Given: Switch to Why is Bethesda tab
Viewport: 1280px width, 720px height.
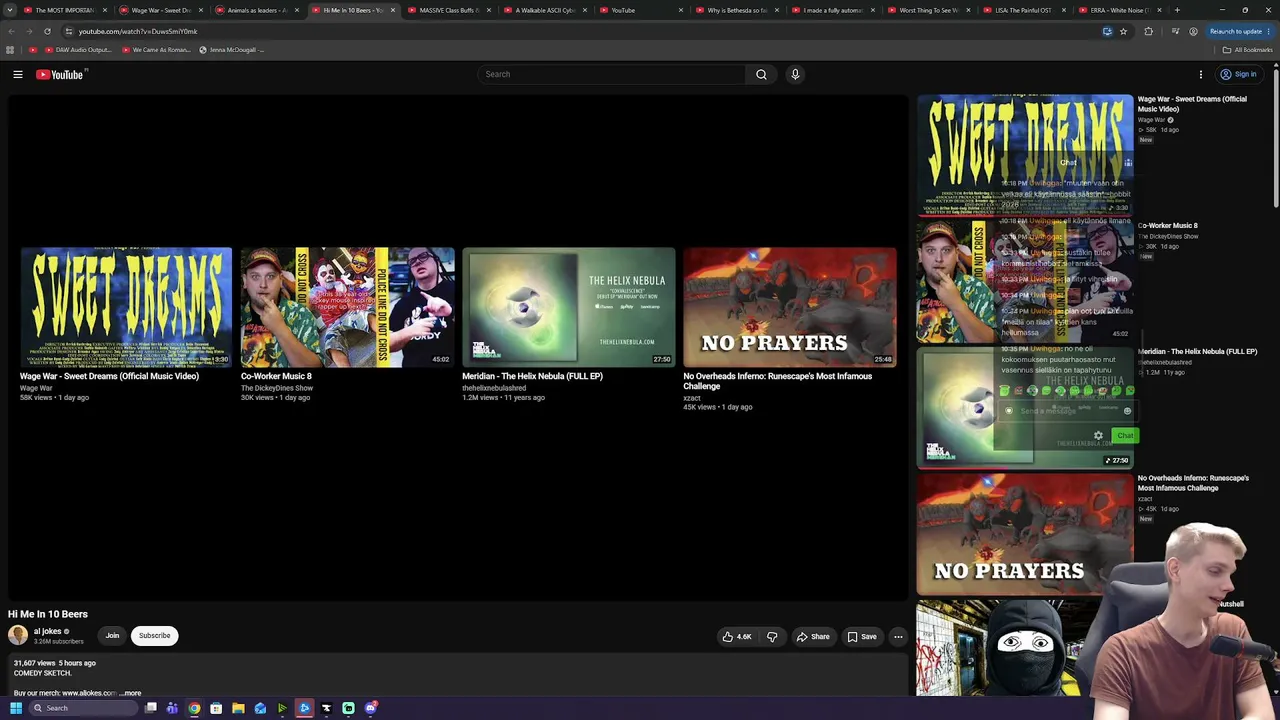Looking at the screenshot, I should pos(736,10).
